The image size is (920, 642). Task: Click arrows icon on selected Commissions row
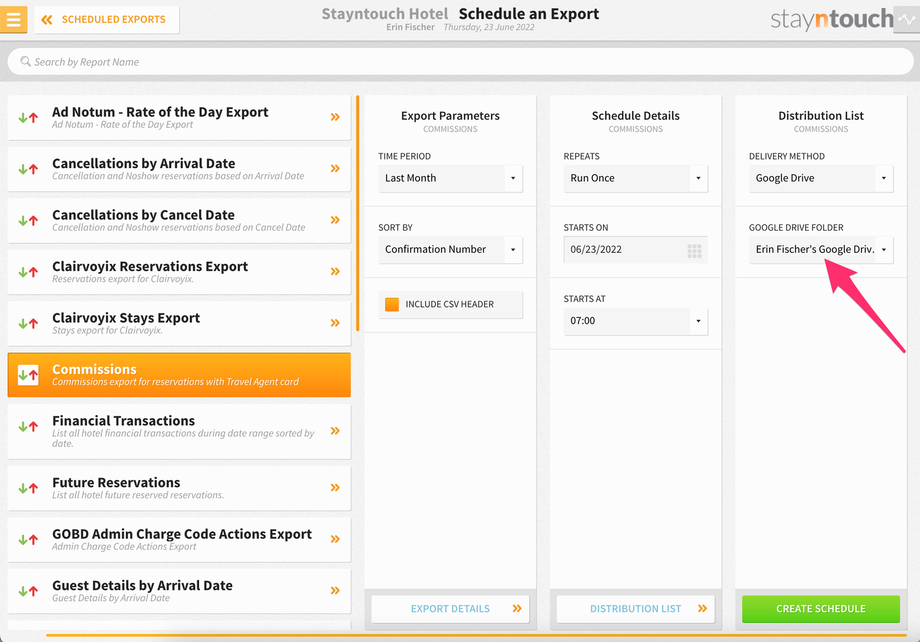[28, 375]
